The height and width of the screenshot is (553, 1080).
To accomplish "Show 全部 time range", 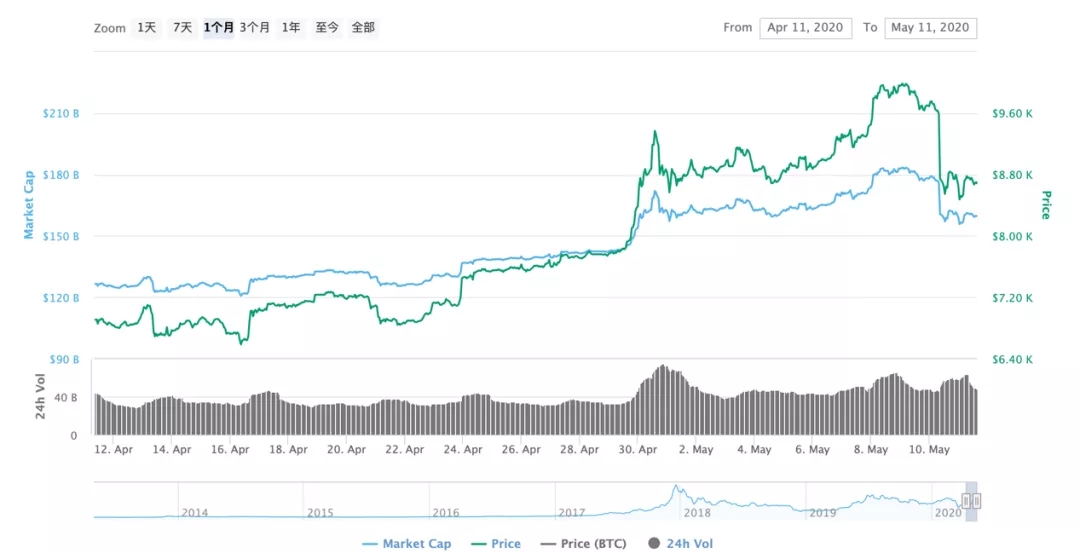I will [363, 28].
